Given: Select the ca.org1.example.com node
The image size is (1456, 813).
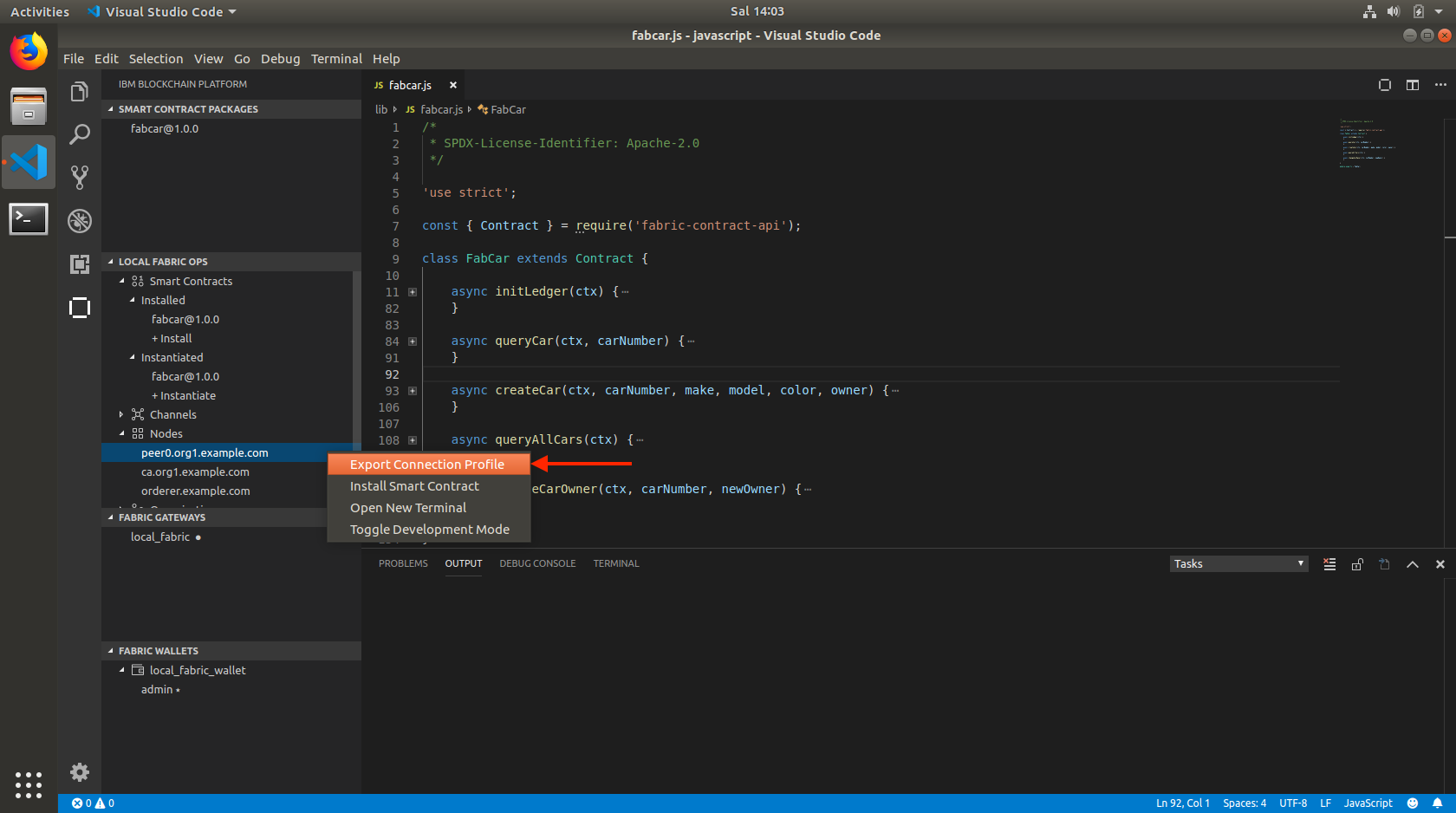Looking at the screenshot, I should pyautogui.click(x=195, y=472).
